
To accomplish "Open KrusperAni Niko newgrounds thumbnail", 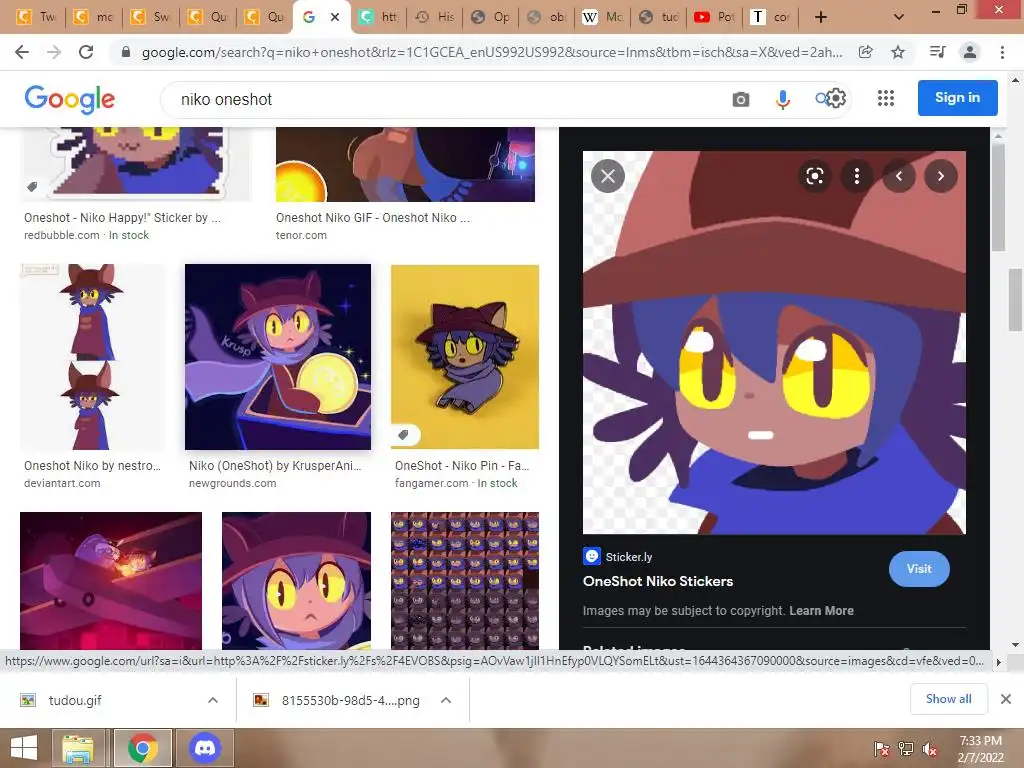I will 278,357.
